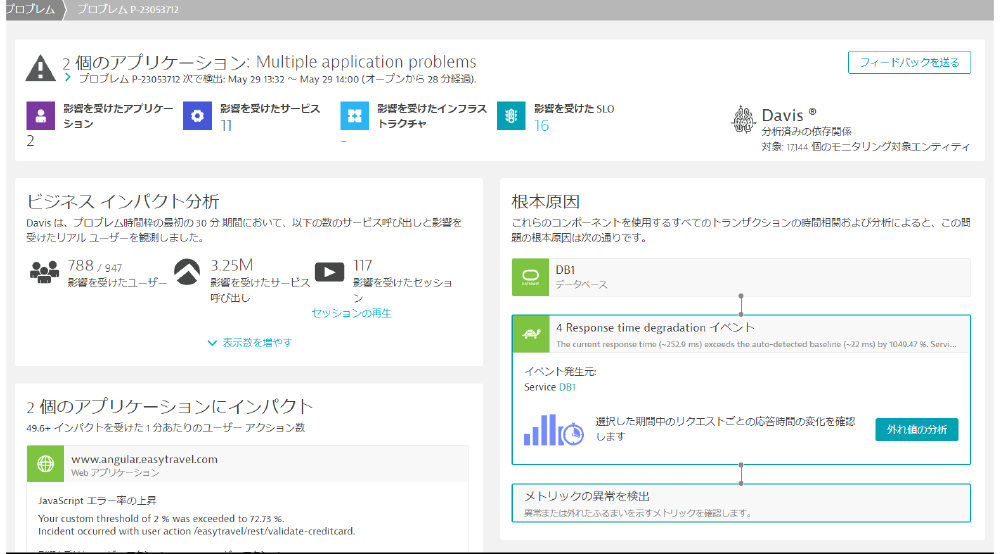Open 4 Response time degradation event header

(x=741, y=333)
